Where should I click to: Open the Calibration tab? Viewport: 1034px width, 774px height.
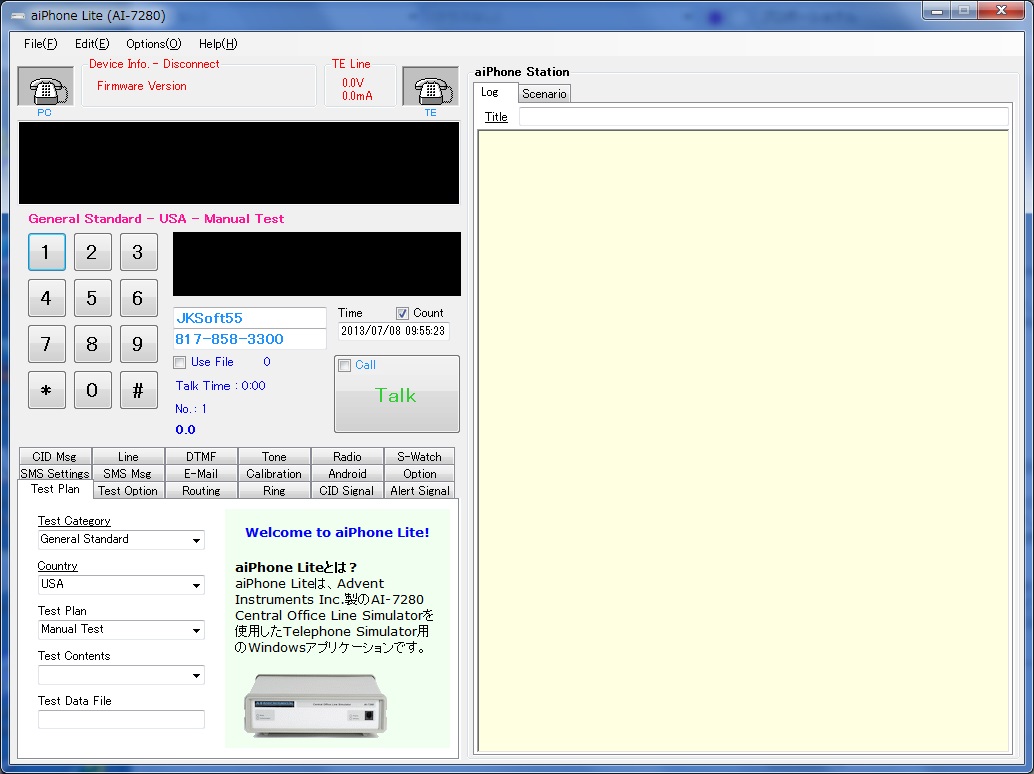(274, 473)
